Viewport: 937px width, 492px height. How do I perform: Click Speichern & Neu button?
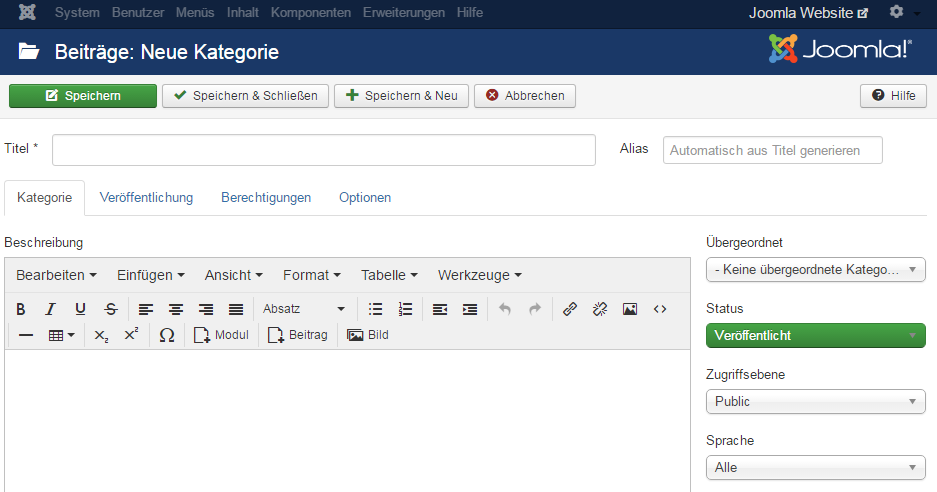pyautogui.click(x=402, y=96)
